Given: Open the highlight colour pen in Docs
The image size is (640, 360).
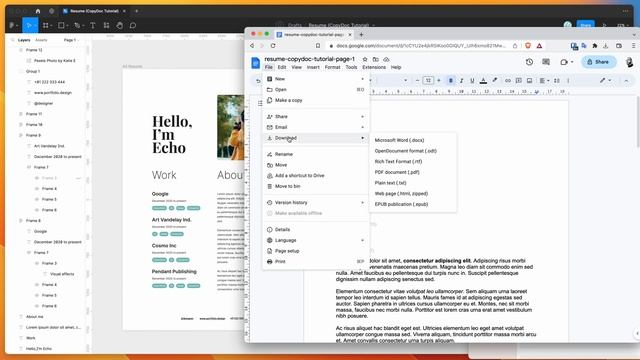Looking at the screenshot, I should pyautogui.click(x=495, y=80).
